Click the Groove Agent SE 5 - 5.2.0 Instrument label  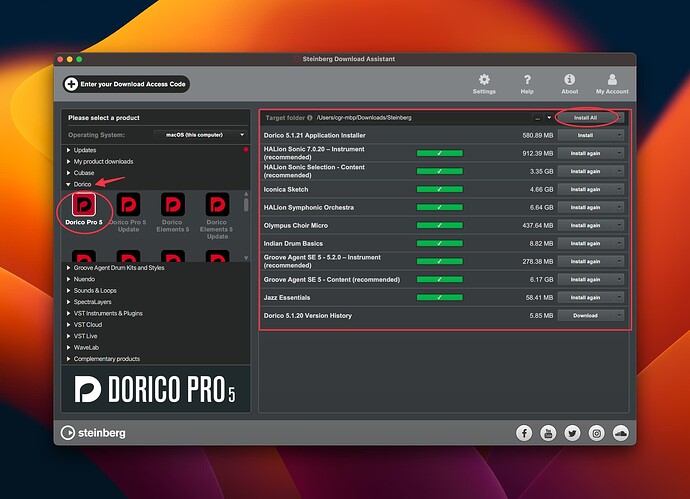322,261
